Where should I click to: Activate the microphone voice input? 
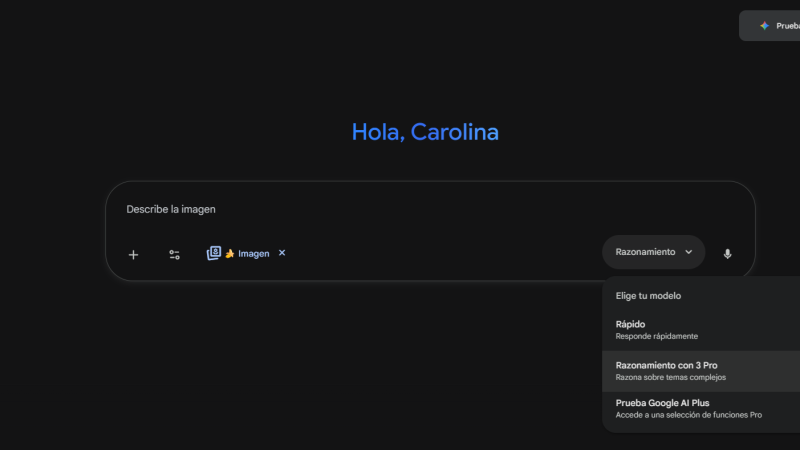[727, 254]
